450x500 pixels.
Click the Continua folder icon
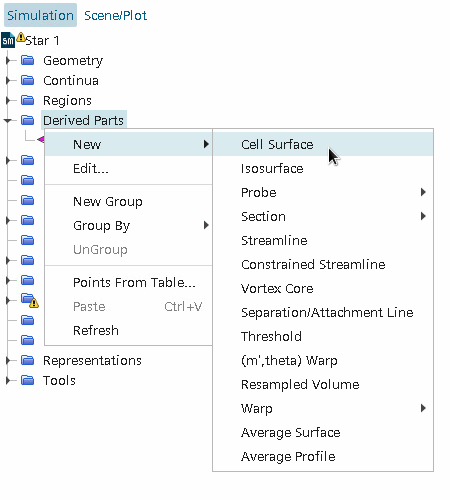(x=27, y=80)
